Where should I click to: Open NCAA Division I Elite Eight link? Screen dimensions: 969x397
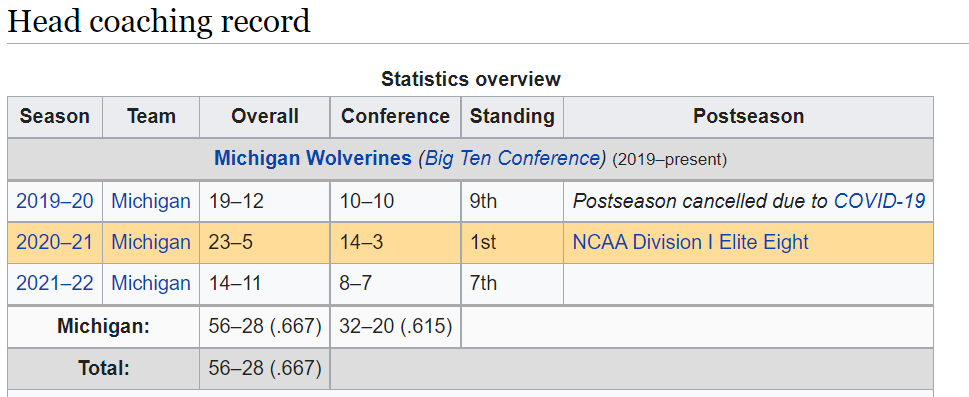click(x=690, y=242)
